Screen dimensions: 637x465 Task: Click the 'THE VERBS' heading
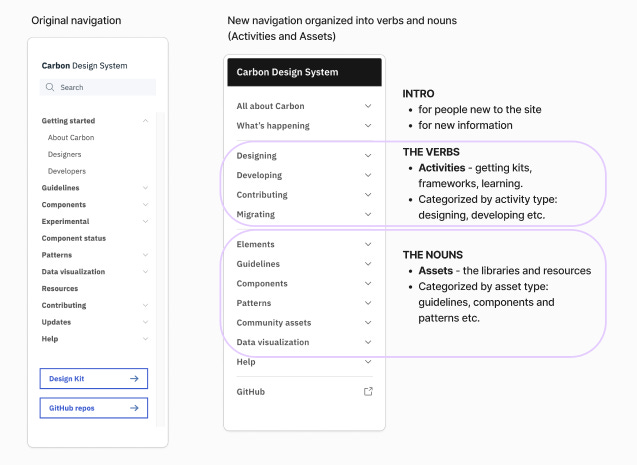431,152
